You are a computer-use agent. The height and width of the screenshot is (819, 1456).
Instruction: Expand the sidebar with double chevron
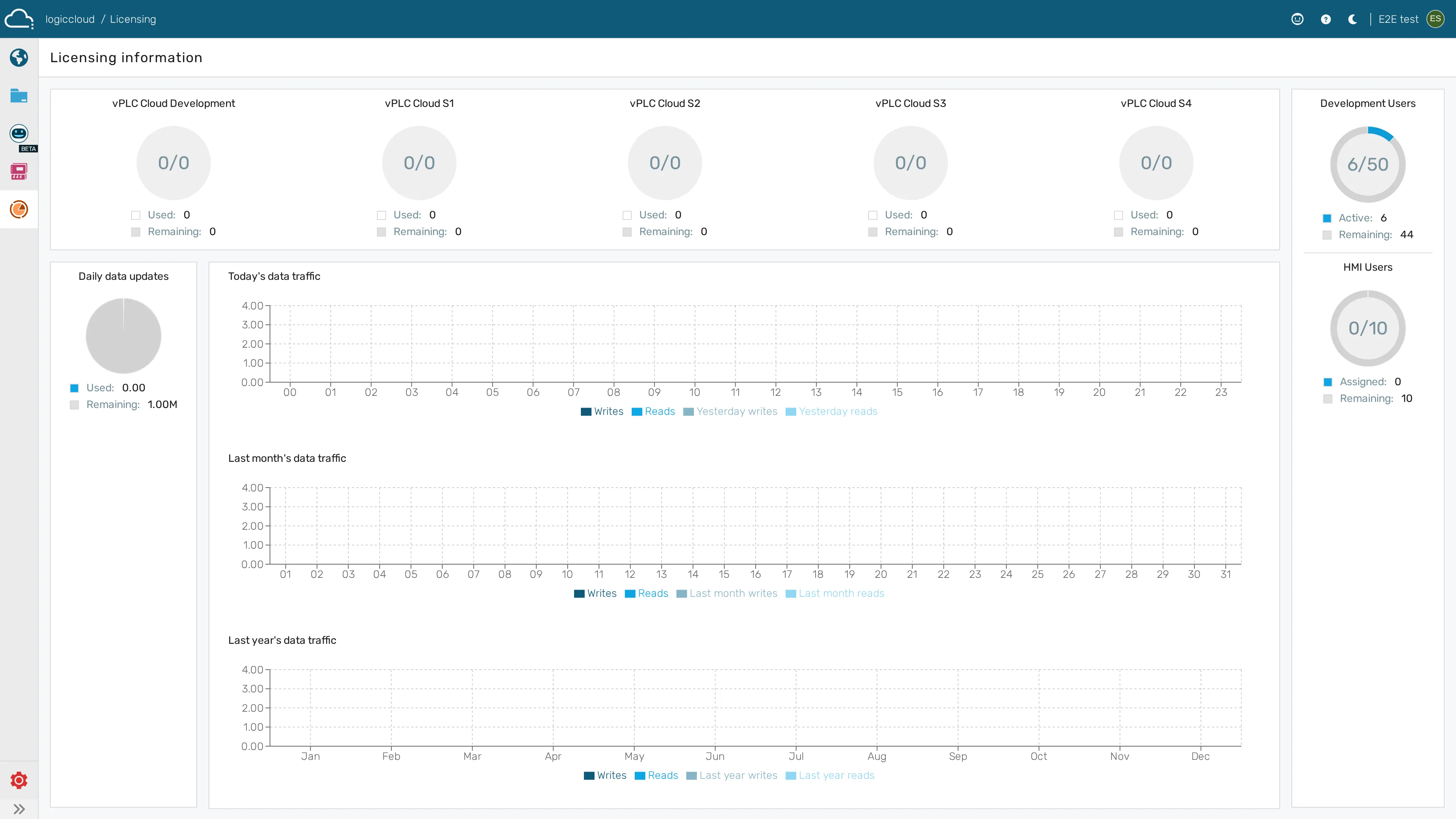pyautogui.click(x=19, y=809)
